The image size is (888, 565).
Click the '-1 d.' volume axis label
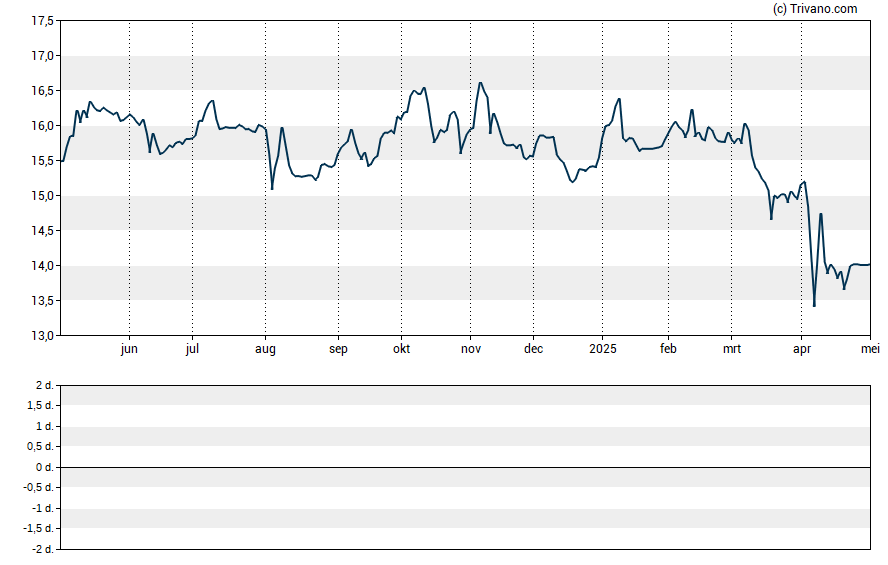click(43, 508)
